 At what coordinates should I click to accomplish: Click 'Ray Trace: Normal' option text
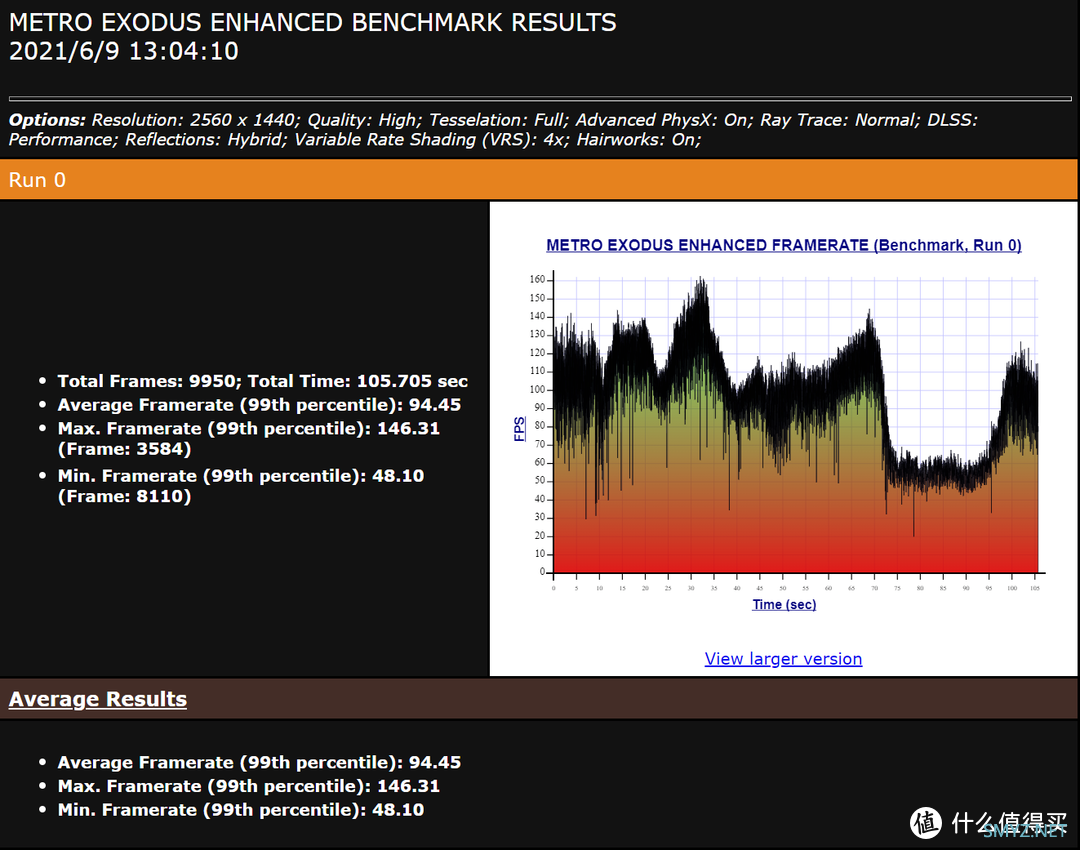pos(839,120)
